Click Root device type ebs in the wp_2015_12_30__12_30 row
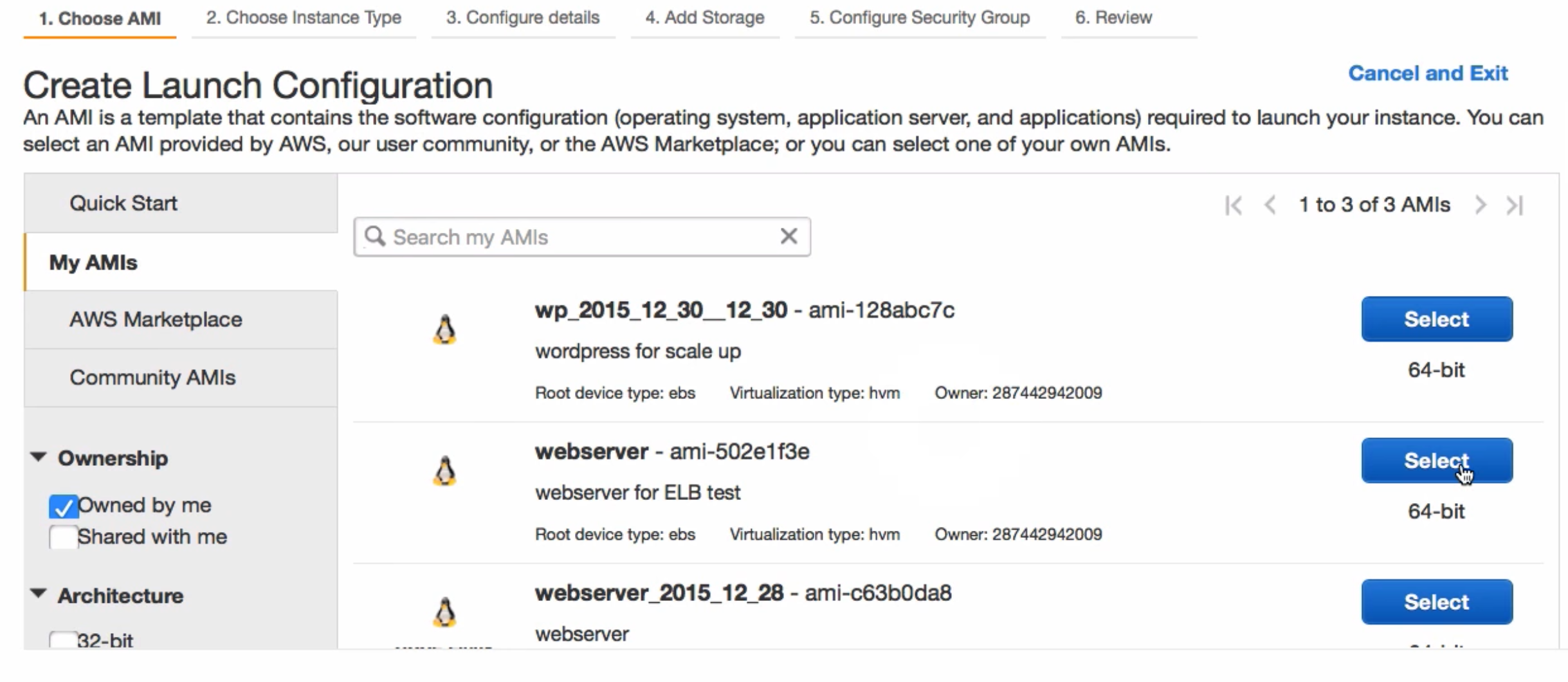 pos(615,392)
